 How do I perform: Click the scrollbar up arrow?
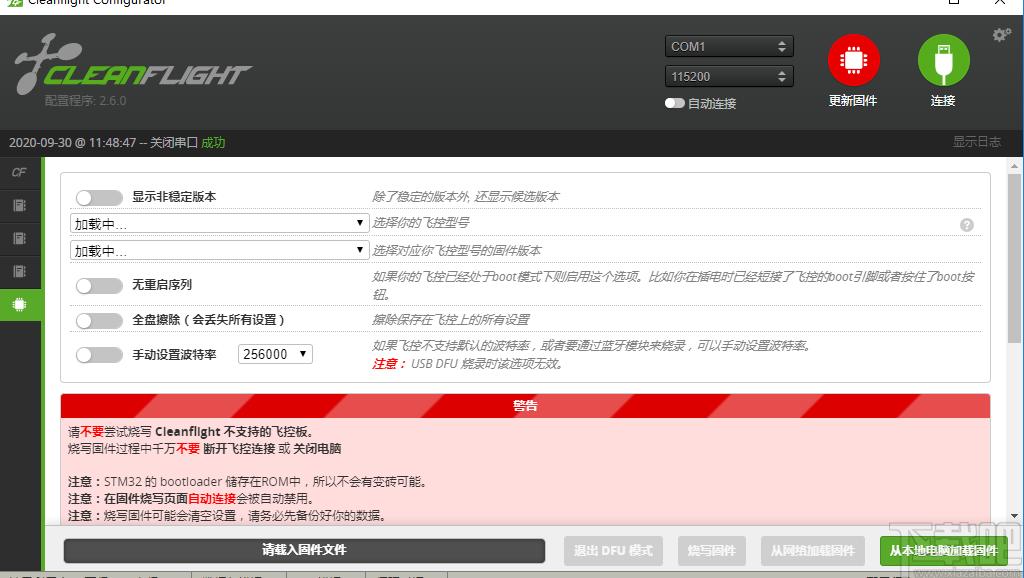pos(1014,167)
